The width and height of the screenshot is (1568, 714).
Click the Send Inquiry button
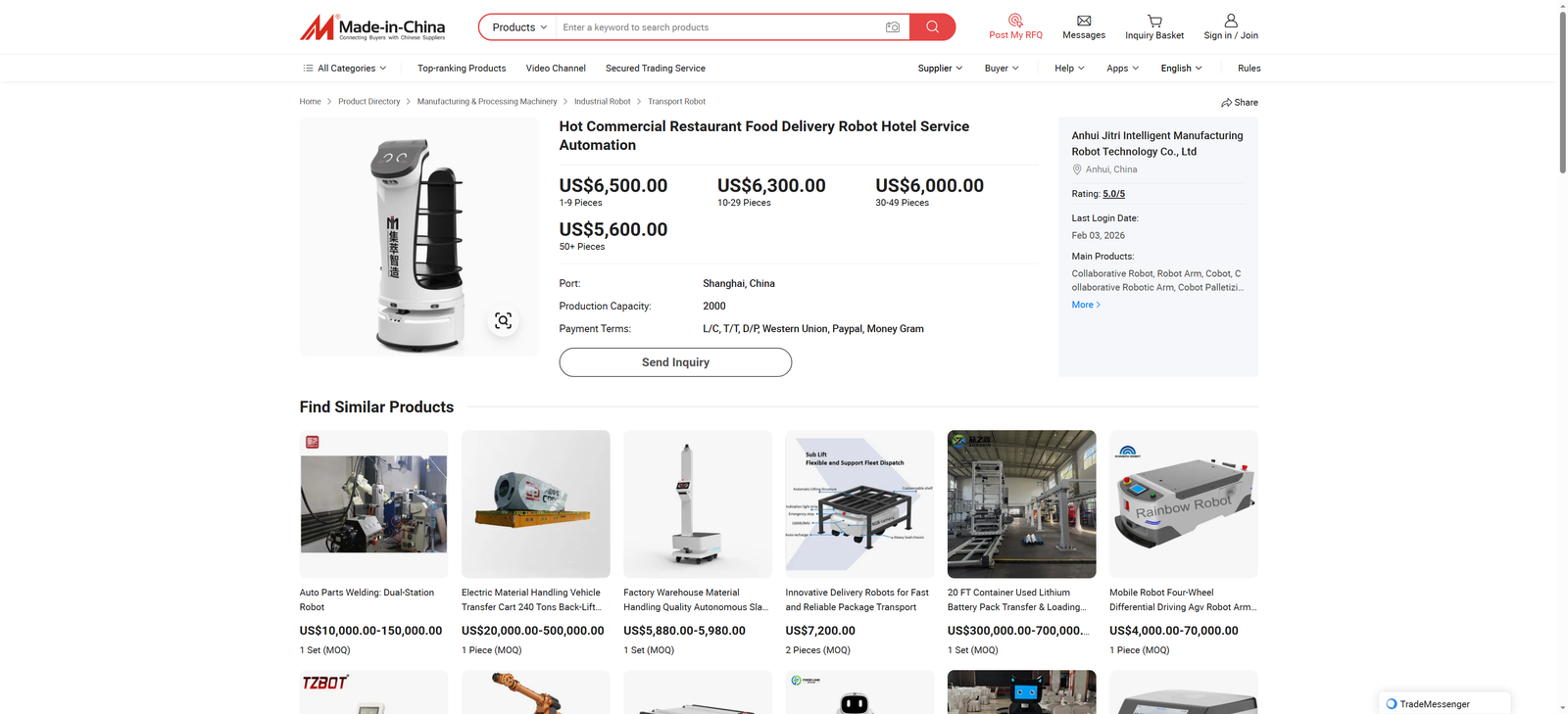[675, 362]
